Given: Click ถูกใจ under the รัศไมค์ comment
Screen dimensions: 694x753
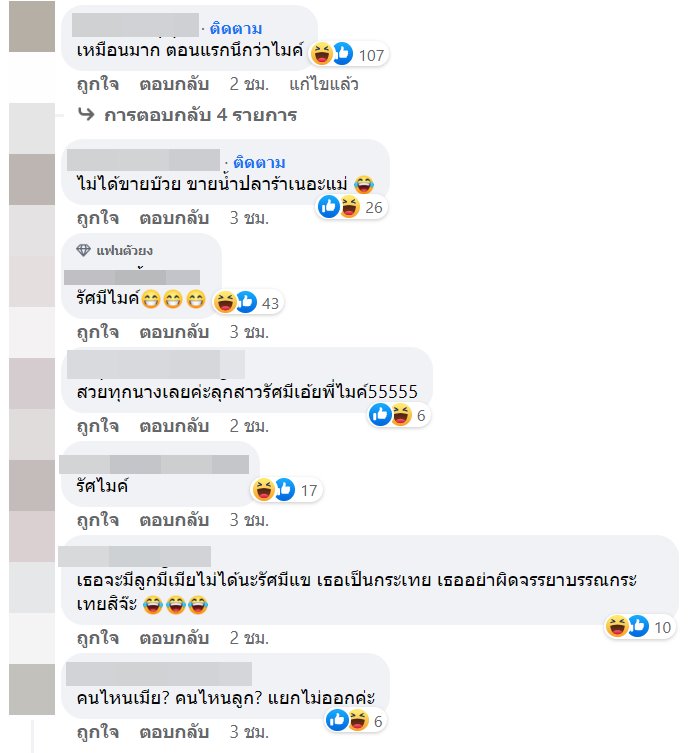Looking at the screenshot, I should point(98,520).
